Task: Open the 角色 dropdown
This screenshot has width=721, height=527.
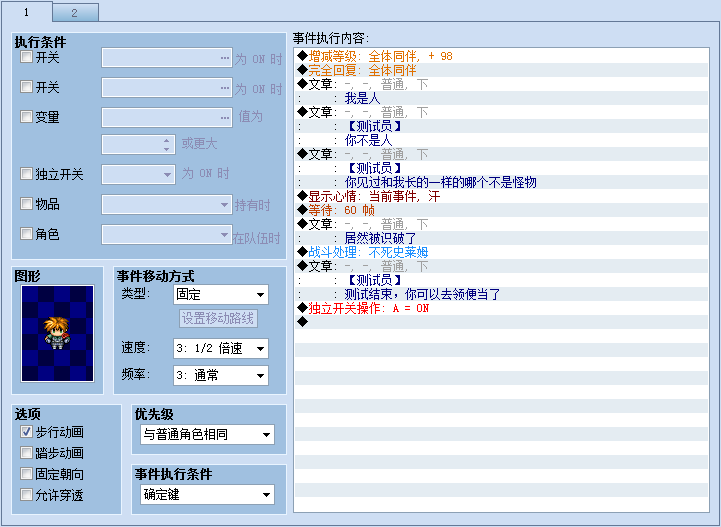Action: pos(166,235)
